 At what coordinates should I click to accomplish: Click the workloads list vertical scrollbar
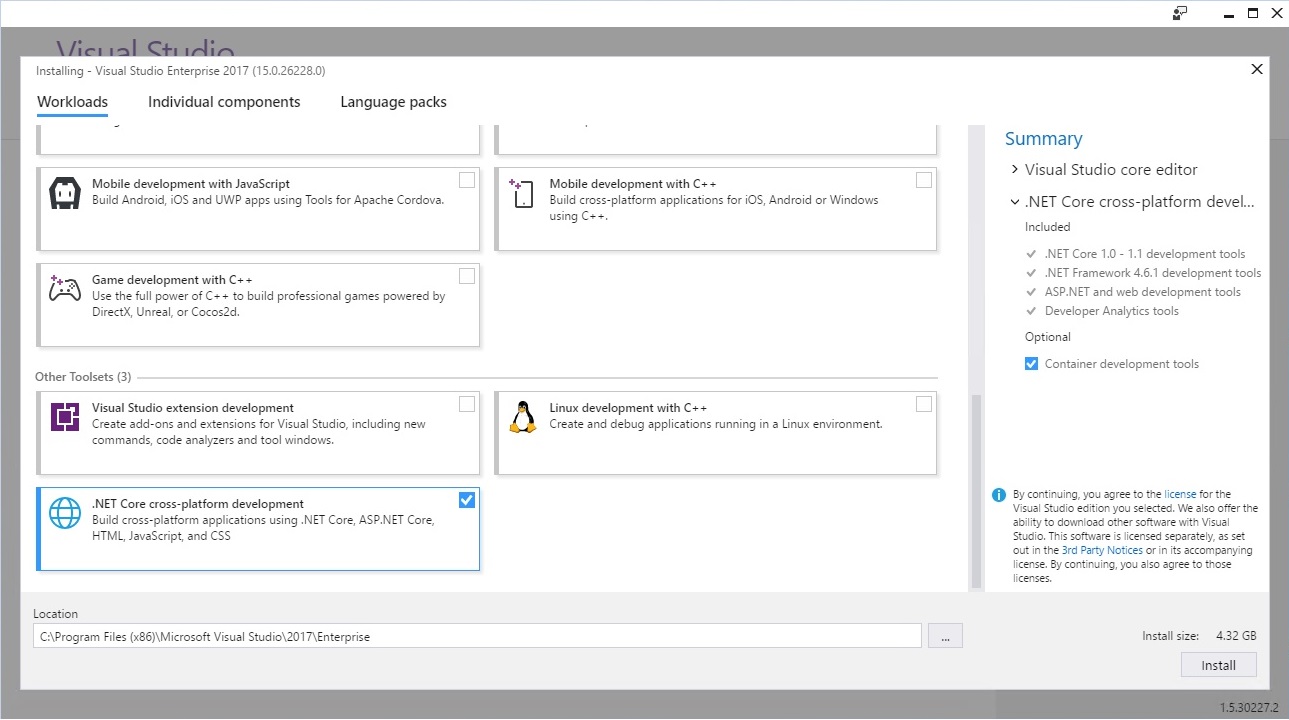click(x=977, y=490)
